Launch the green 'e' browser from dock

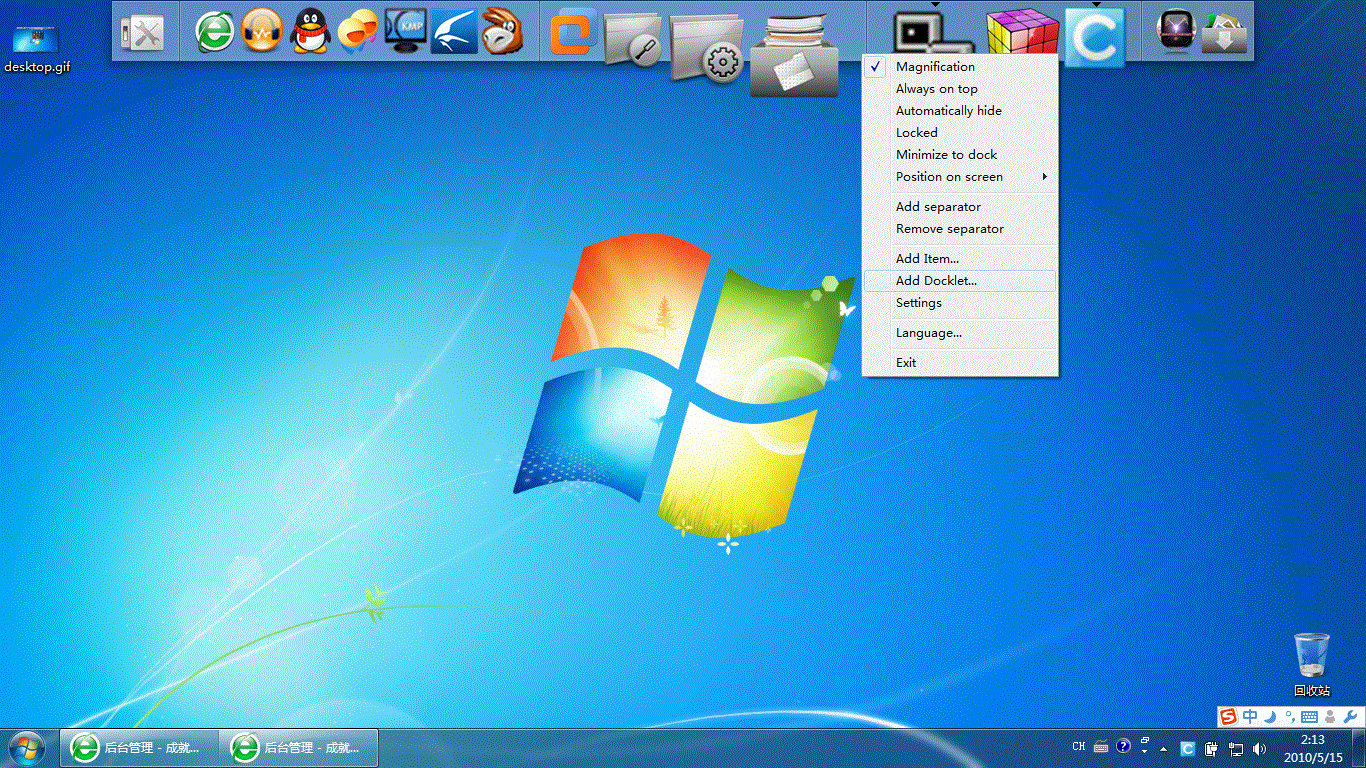214,33
